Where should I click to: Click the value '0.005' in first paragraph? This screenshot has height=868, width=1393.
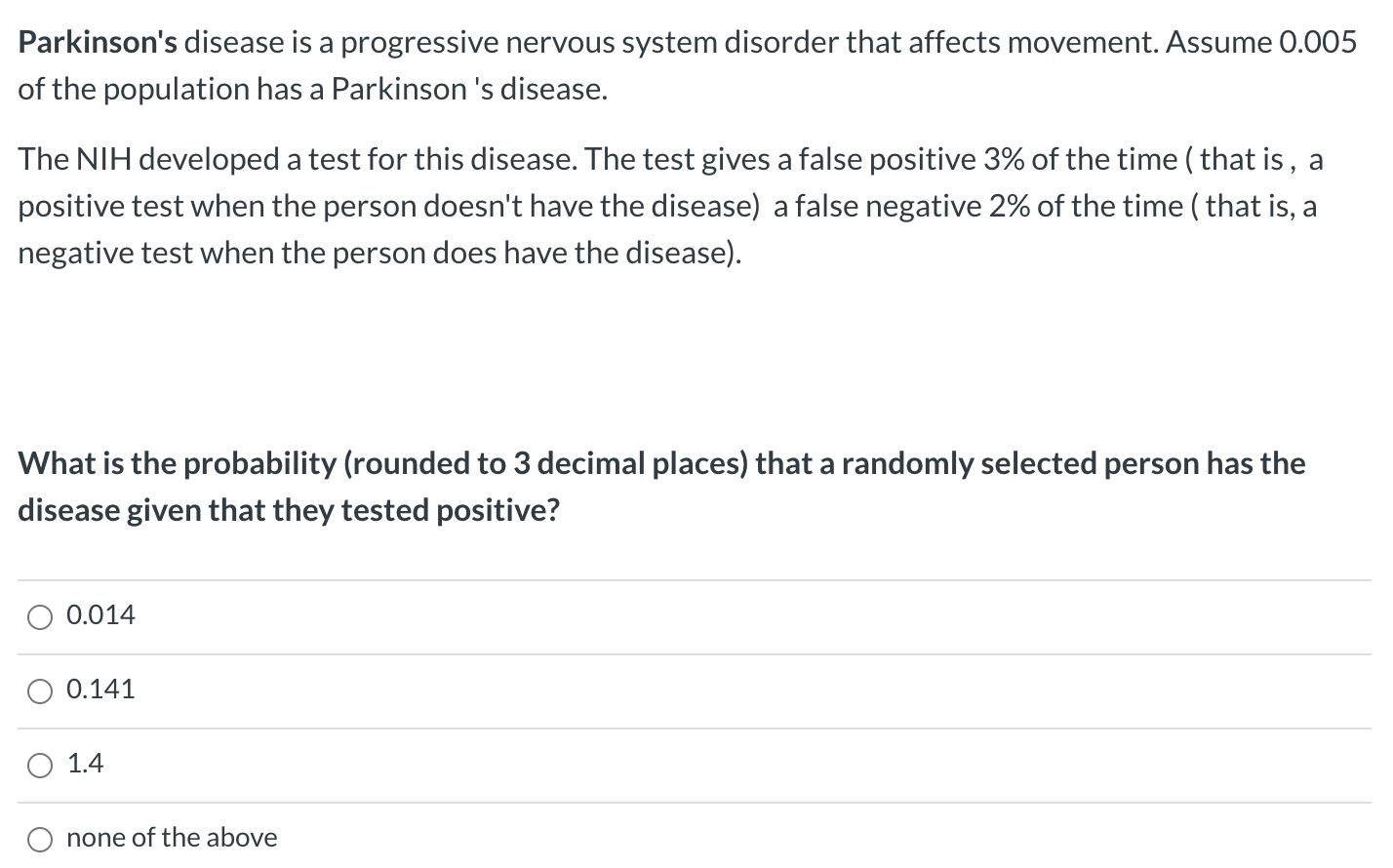pyautogui.click(x=1317, y=42)
